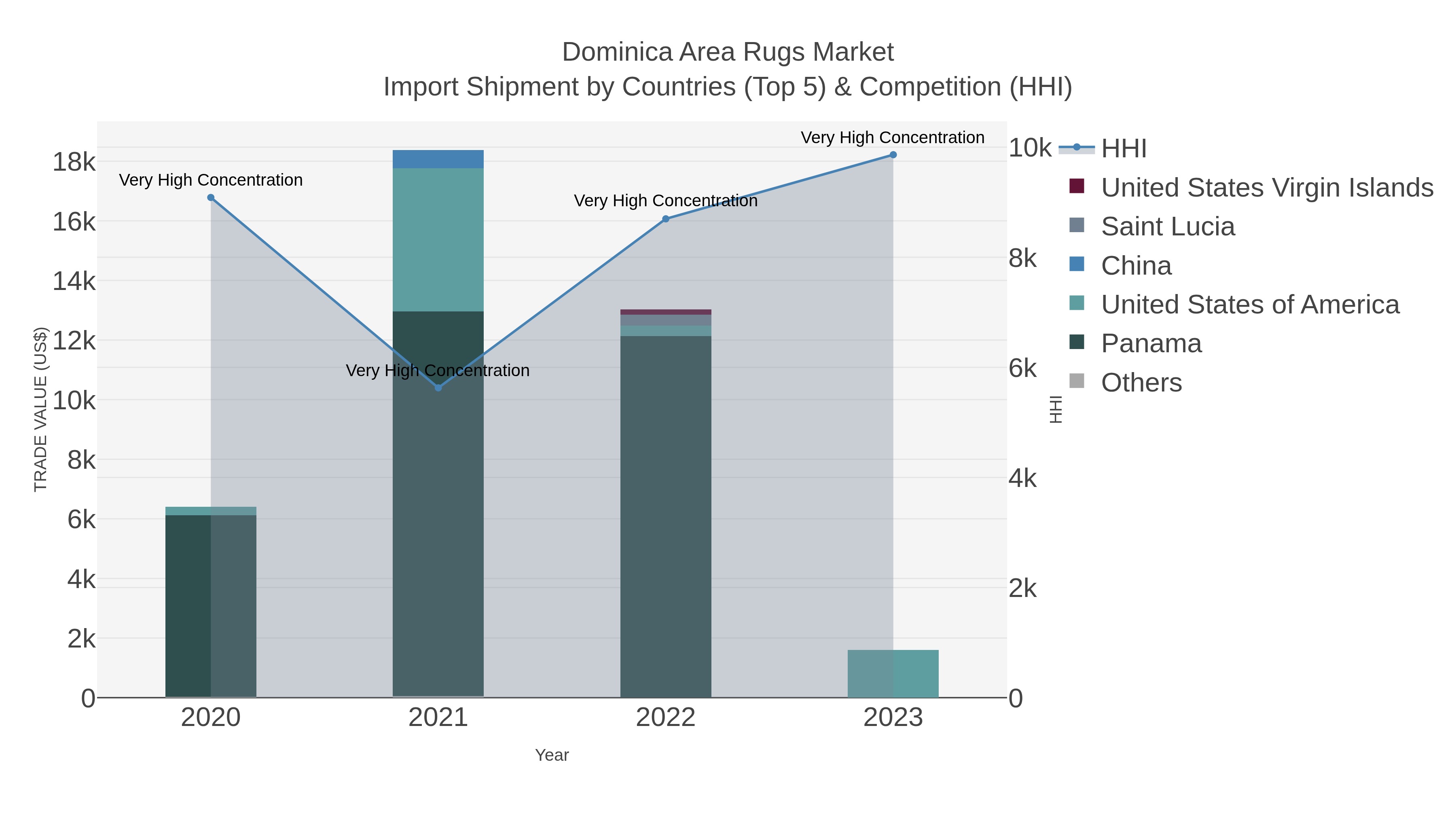Click the 2020 Panama bar segment
Image resolution: width=1456 pixels, height=819 pixels.
(x=211, y=606)
